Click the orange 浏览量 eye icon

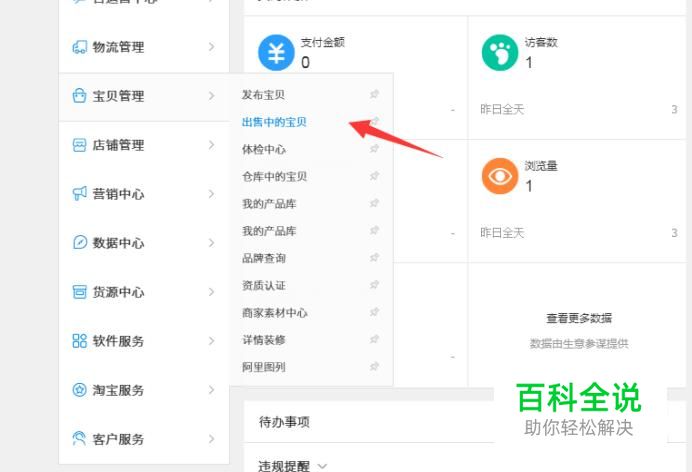(x=499, y=176)
